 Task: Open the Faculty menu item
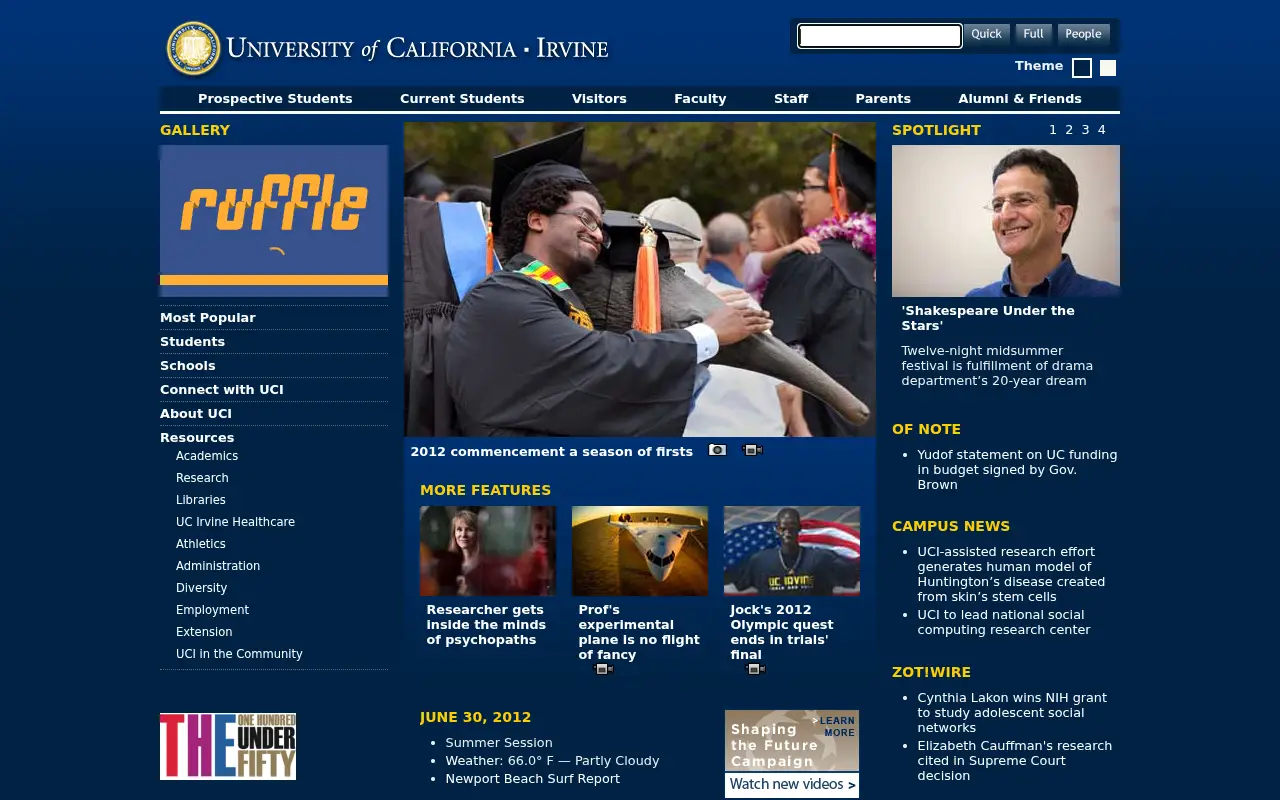[700, 99]
